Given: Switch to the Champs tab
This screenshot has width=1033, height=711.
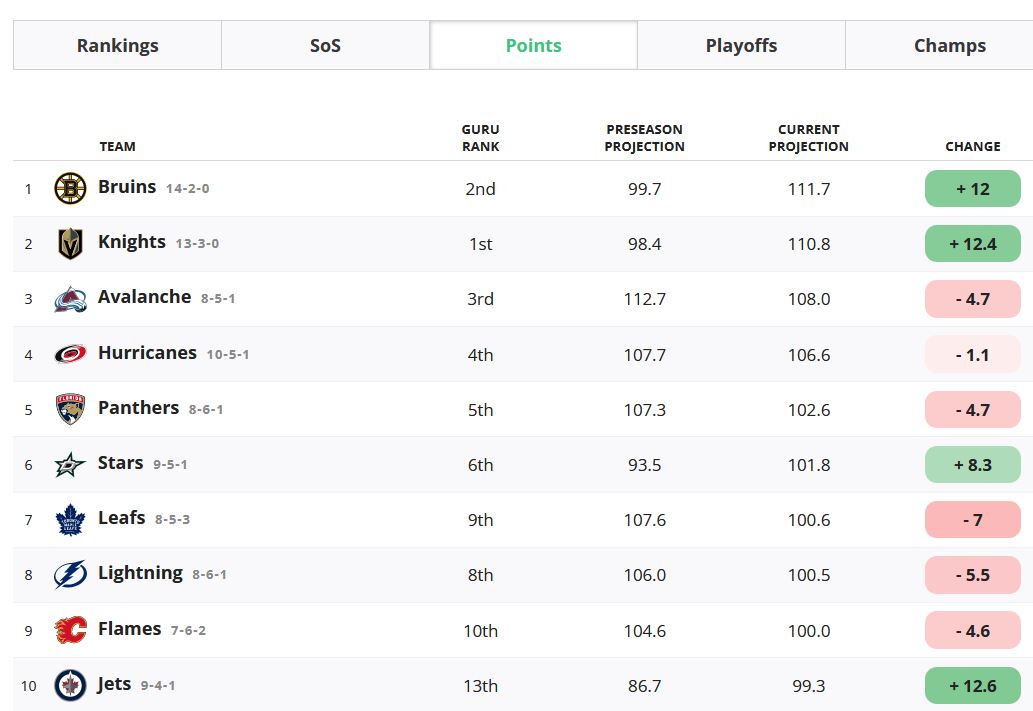Looking at the screenshot, I should pyautogui.click(x=949, y=45).
